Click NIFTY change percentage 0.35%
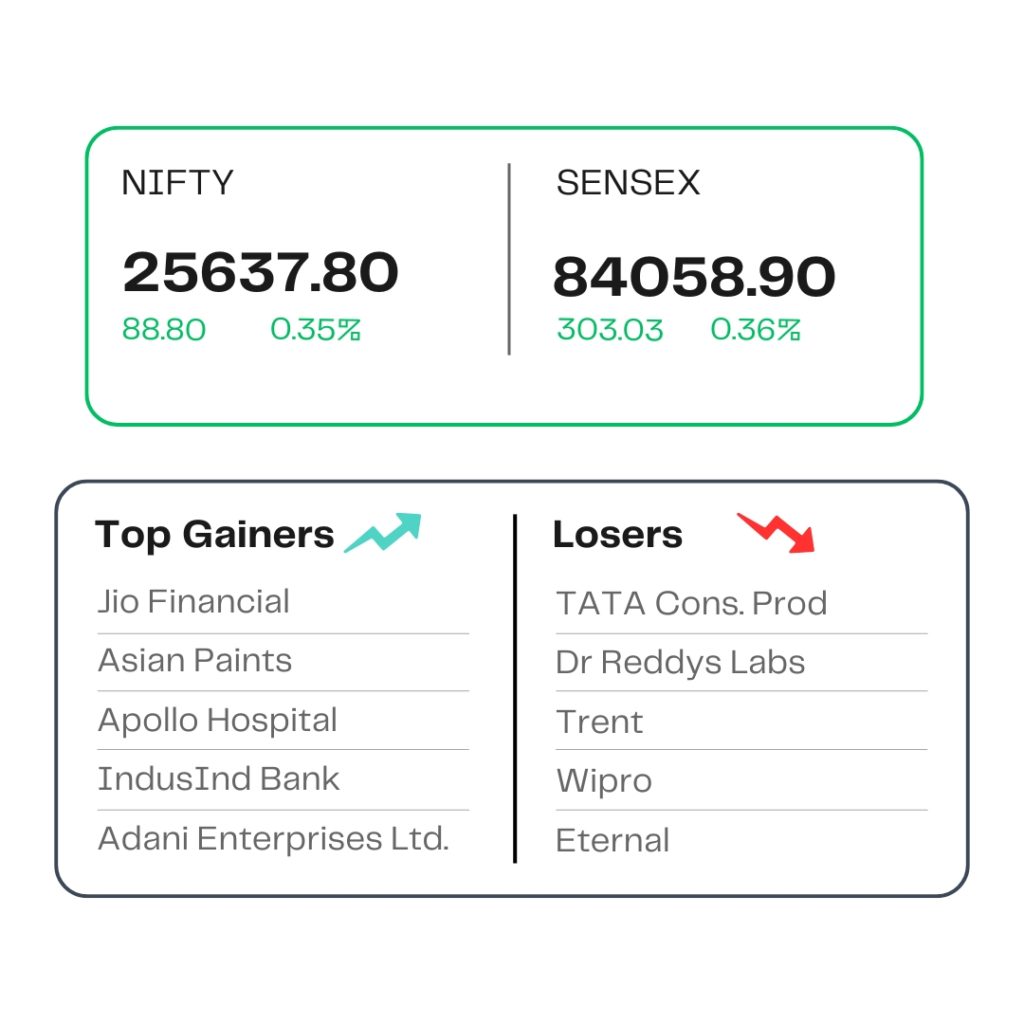1024x1024 pixels. coord(315,329)
